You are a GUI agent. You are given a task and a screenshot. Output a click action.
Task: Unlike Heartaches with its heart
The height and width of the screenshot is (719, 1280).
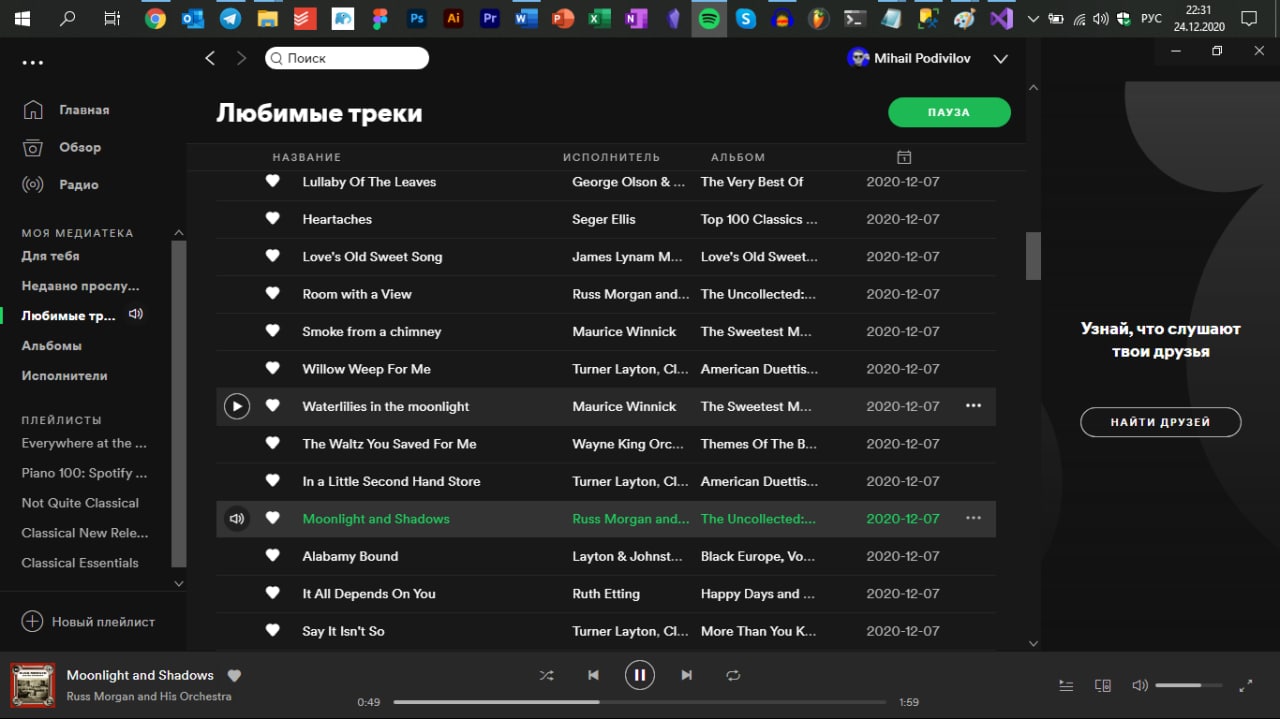click(272, 219)
